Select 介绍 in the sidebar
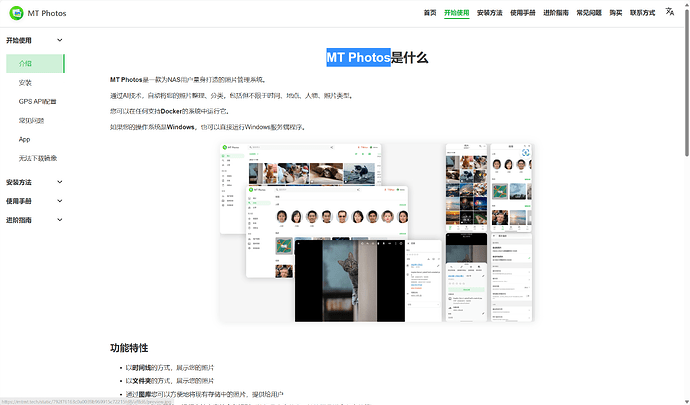The image size is (690, 405). pos(35,63)
